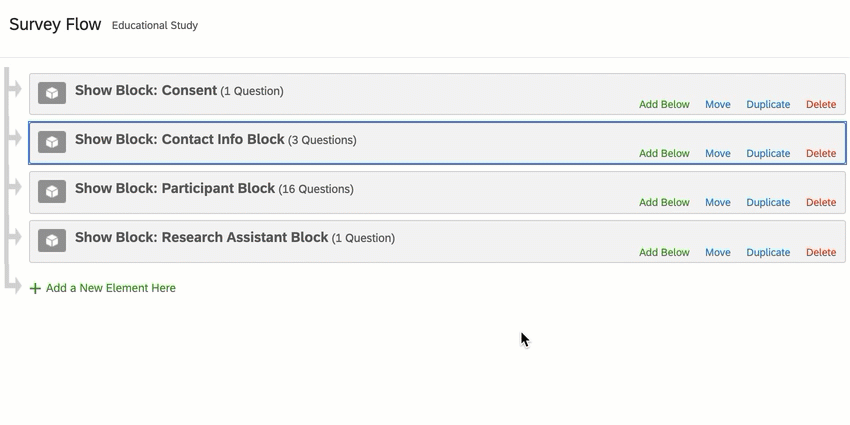Add below the Contact Info Block
The image size is (850, 425).
664,153
